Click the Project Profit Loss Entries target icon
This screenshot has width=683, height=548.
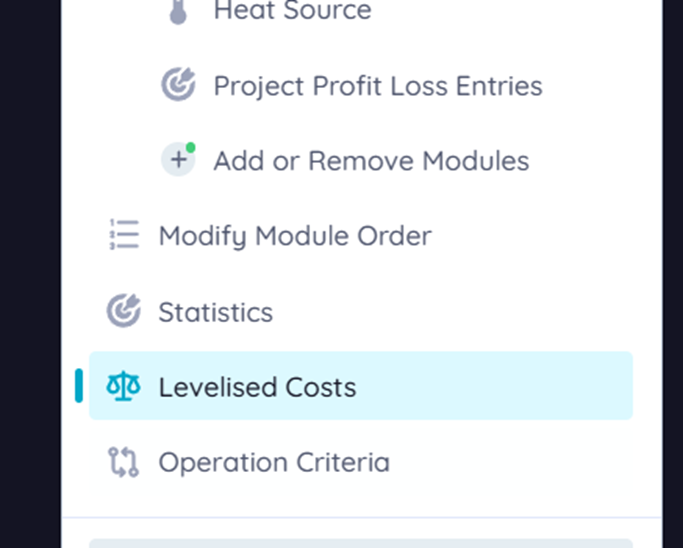(178, 85)
